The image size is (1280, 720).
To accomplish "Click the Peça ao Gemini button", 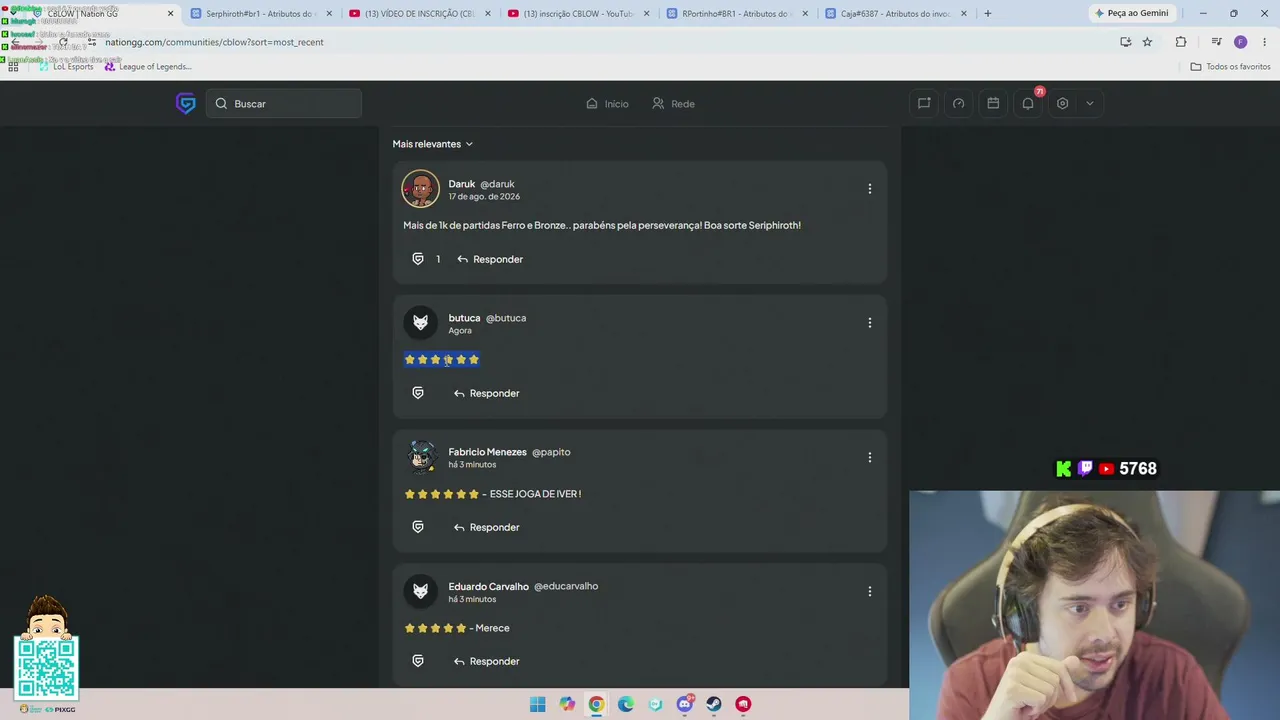I will [1132, 14].
